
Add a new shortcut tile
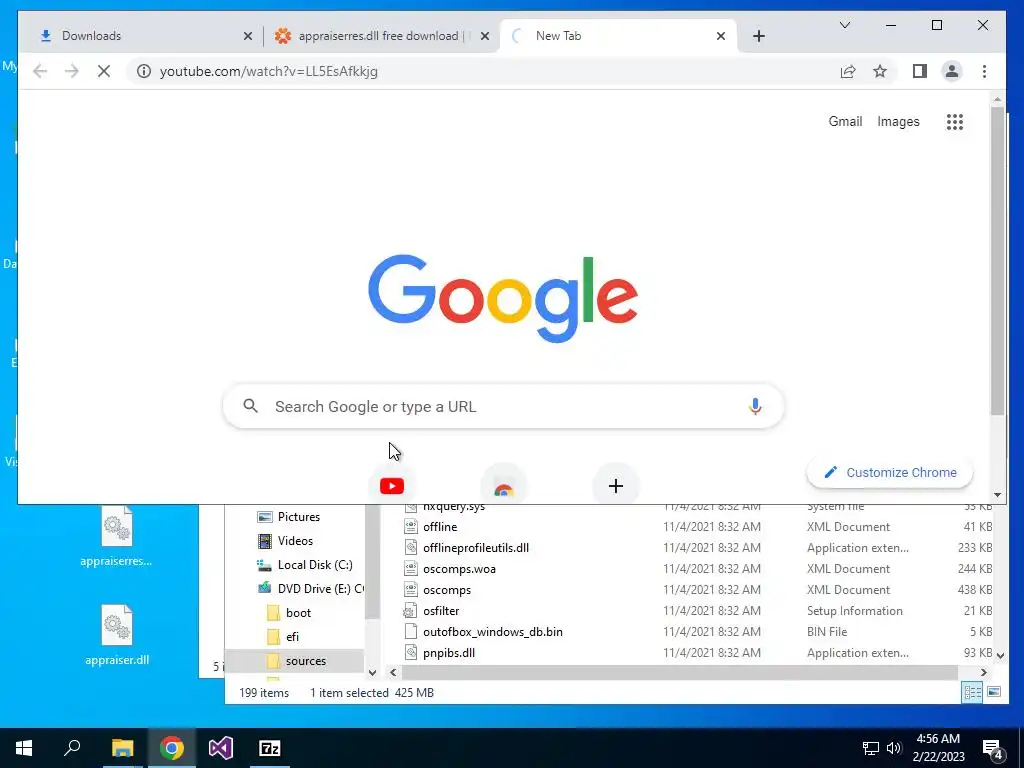[x=616, y=486]
